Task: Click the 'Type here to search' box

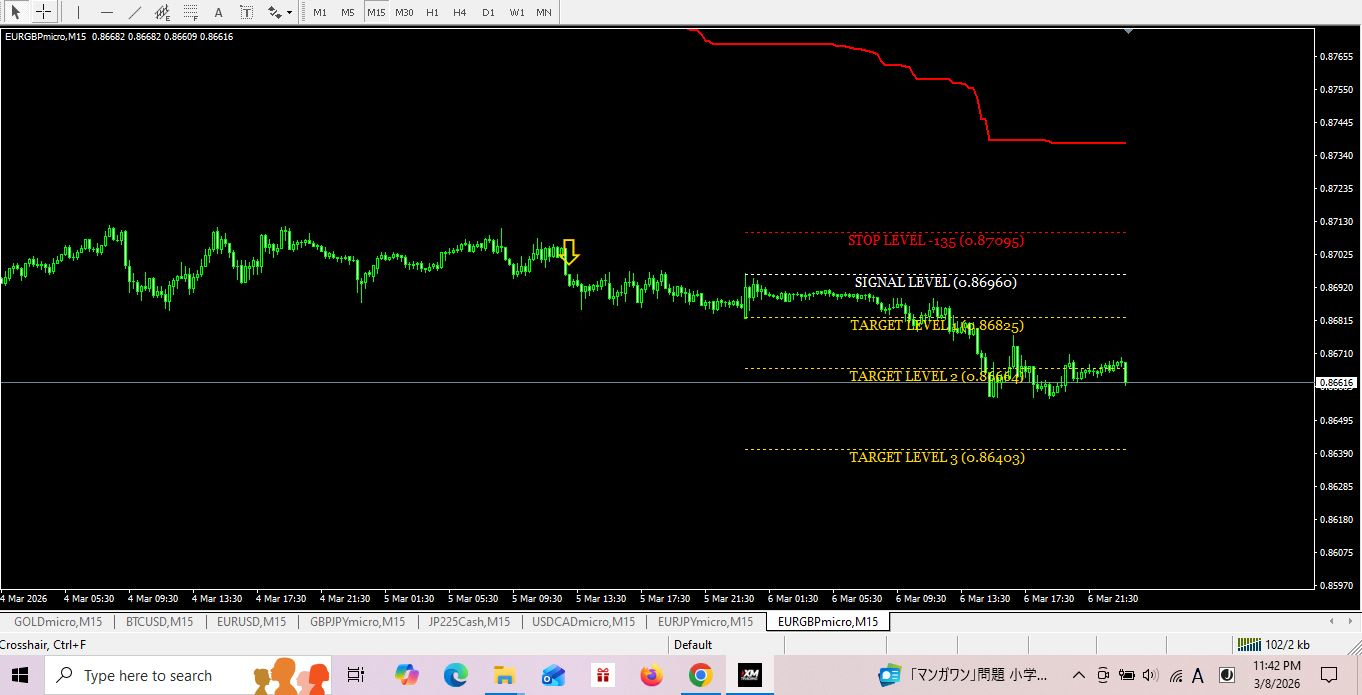Action: [190, 675]
